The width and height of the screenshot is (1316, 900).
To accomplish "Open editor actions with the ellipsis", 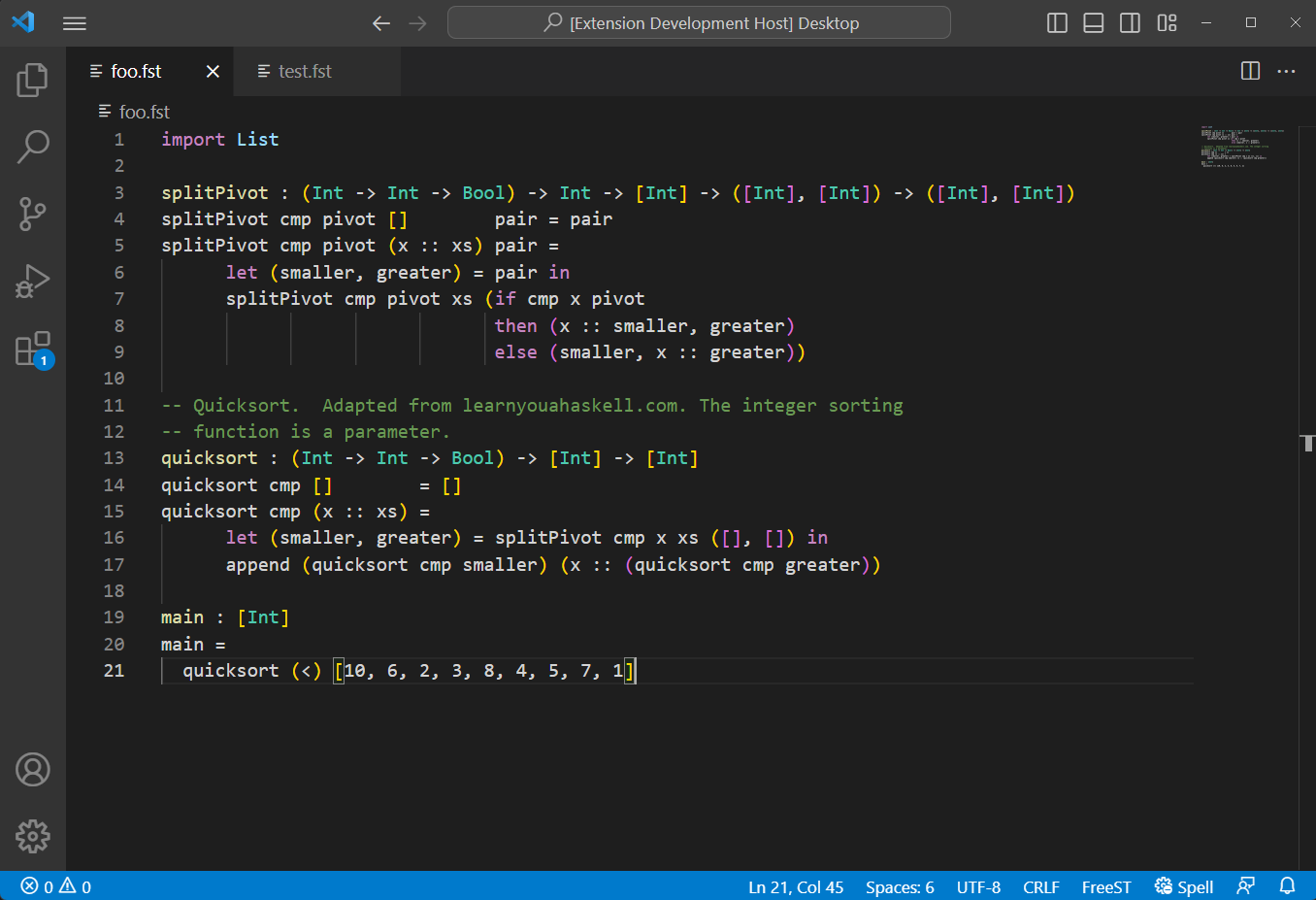I will [1286, 71].
